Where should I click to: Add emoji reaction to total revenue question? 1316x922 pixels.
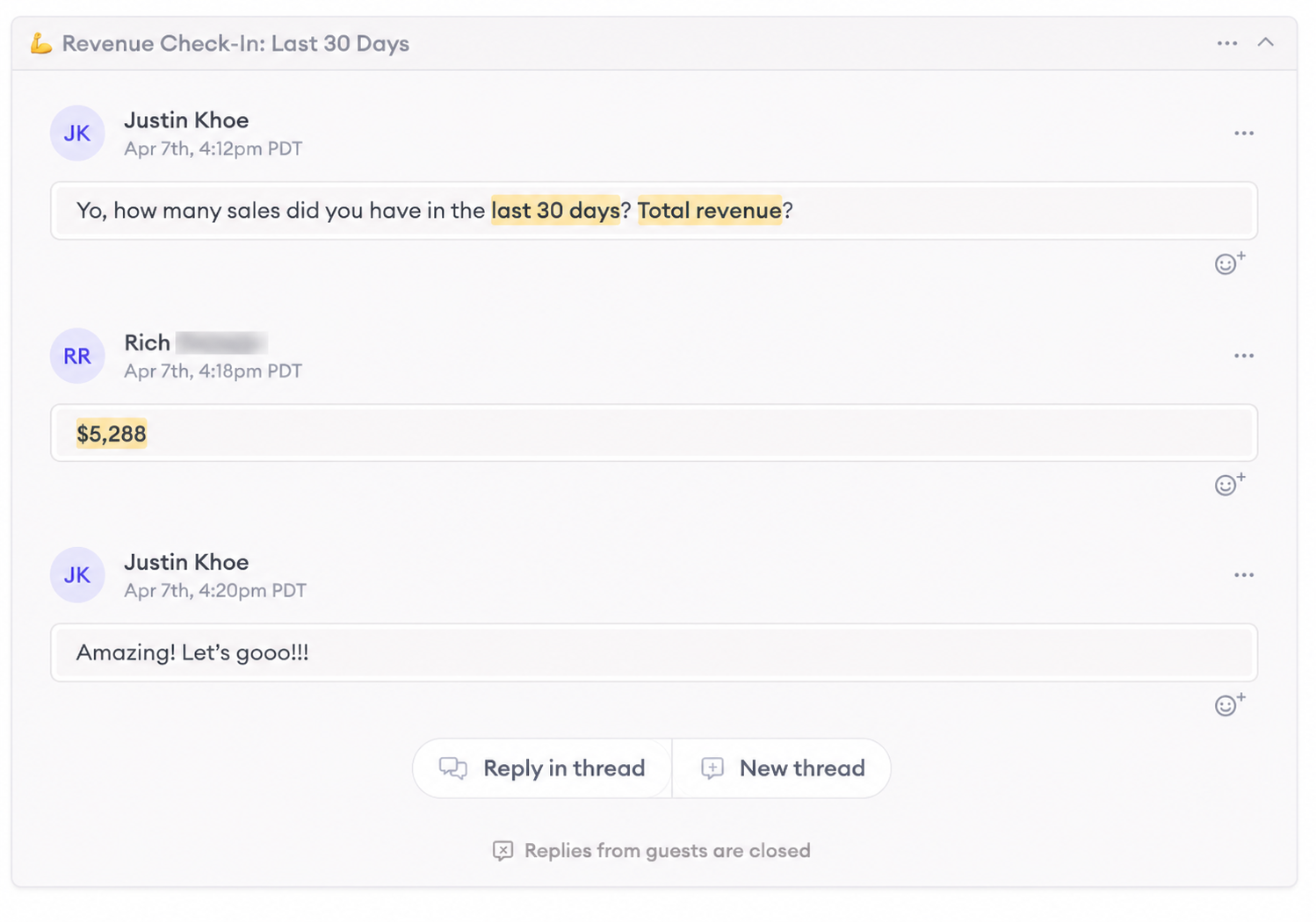tap(1229, 263)
